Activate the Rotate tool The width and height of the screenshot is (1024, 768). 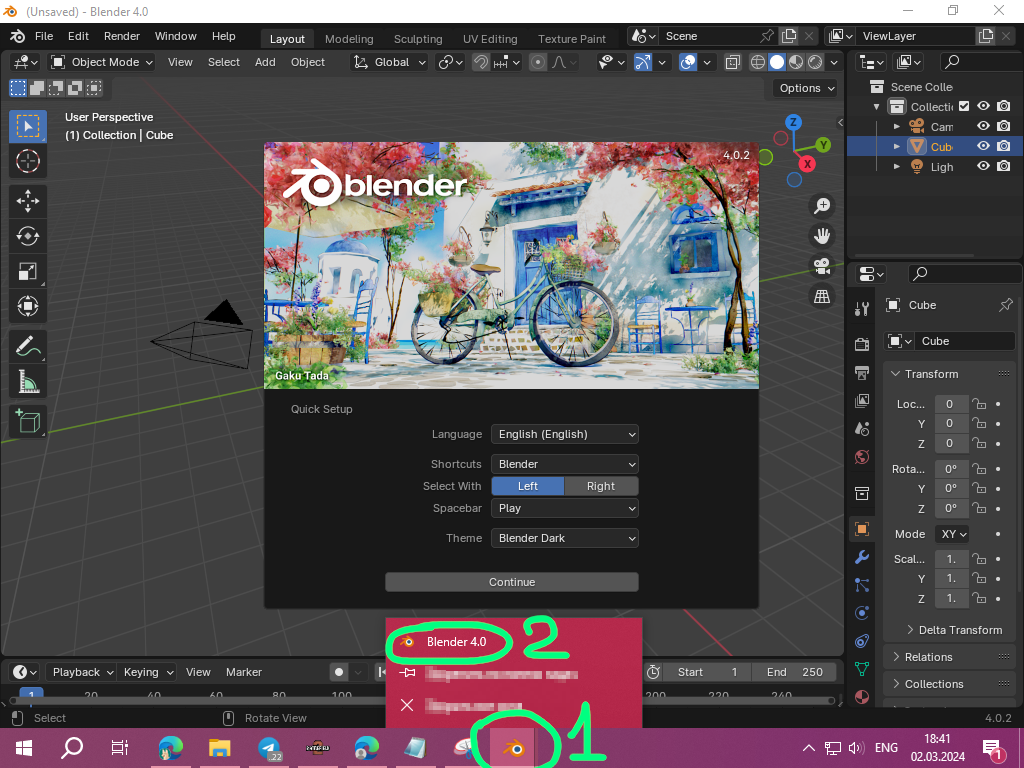click(x=27, y=236)
